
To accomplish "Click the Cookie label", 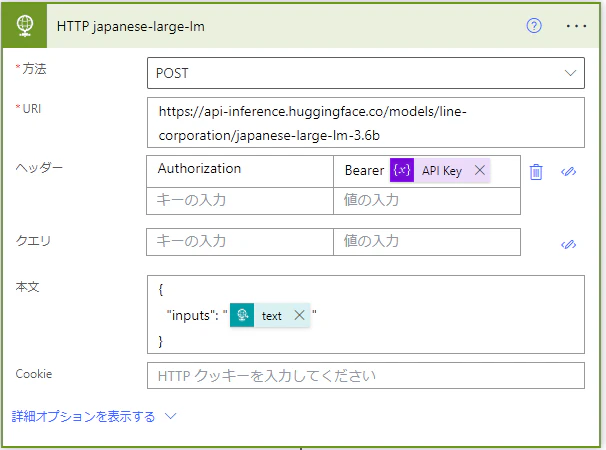I will point(34,374).
